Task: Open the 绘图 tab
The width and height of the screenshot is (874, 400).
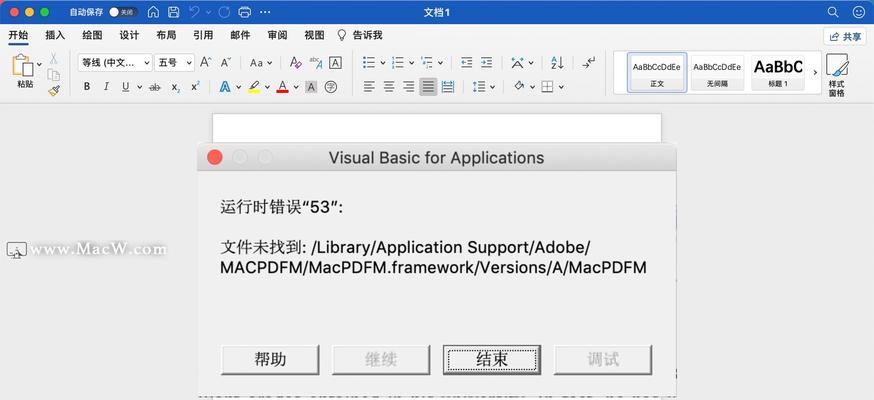Action: (92, 35)
